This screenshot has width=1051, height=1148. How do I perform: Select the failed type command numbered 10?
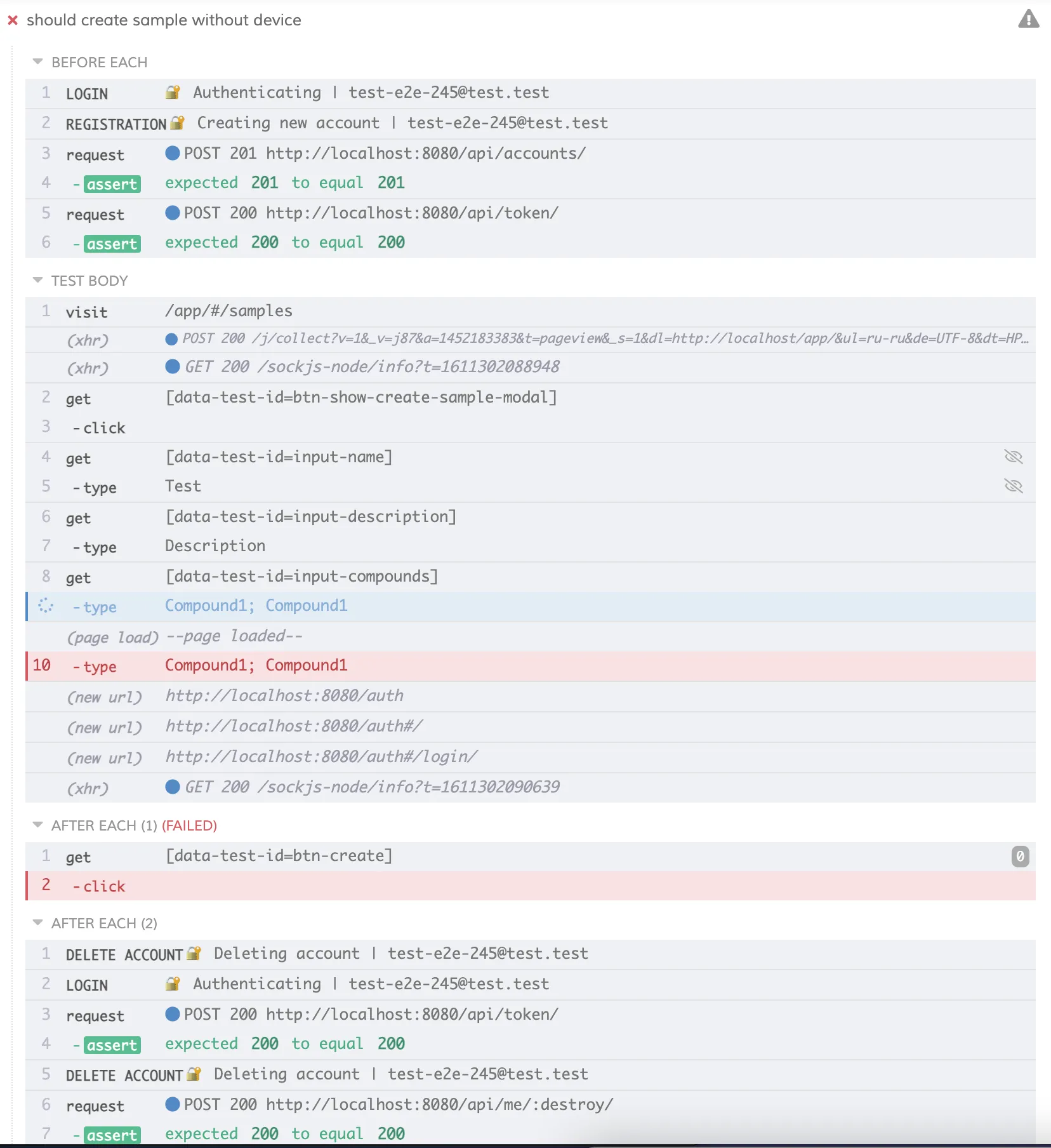256,665
